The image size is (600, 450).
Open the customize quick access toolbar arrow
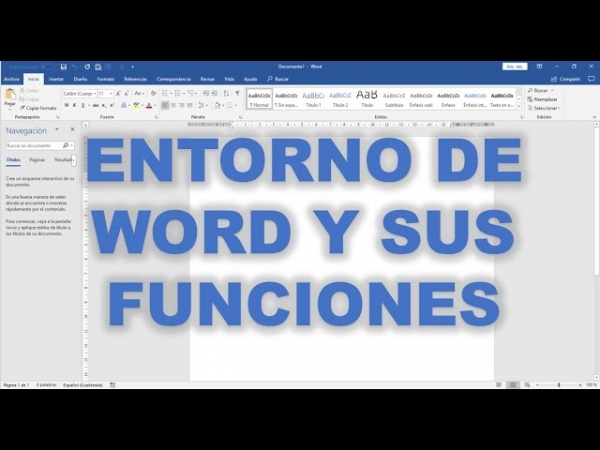click(132, 67)
